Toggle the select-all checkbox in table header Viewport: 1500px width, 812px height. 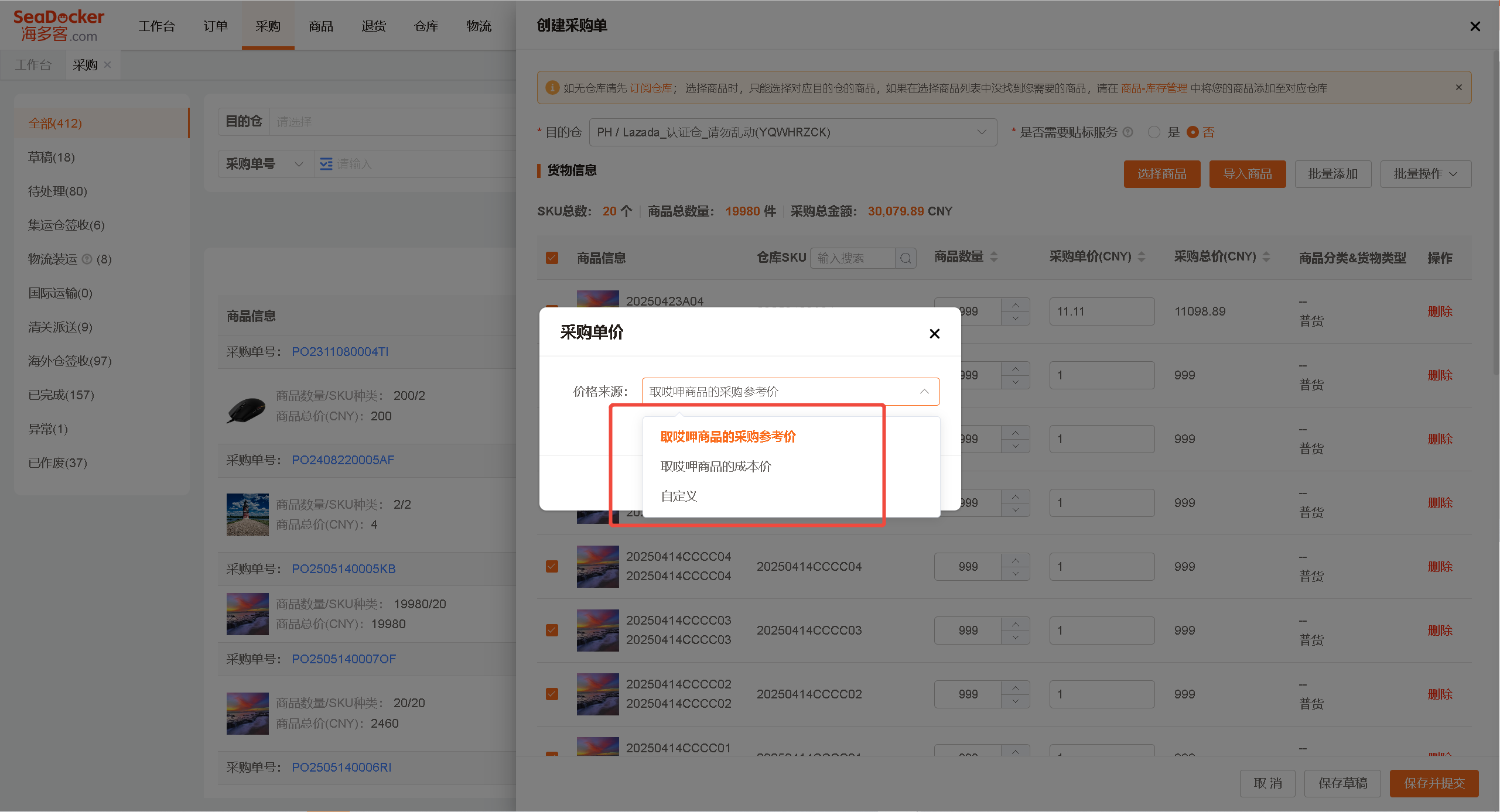pos(552,258)
